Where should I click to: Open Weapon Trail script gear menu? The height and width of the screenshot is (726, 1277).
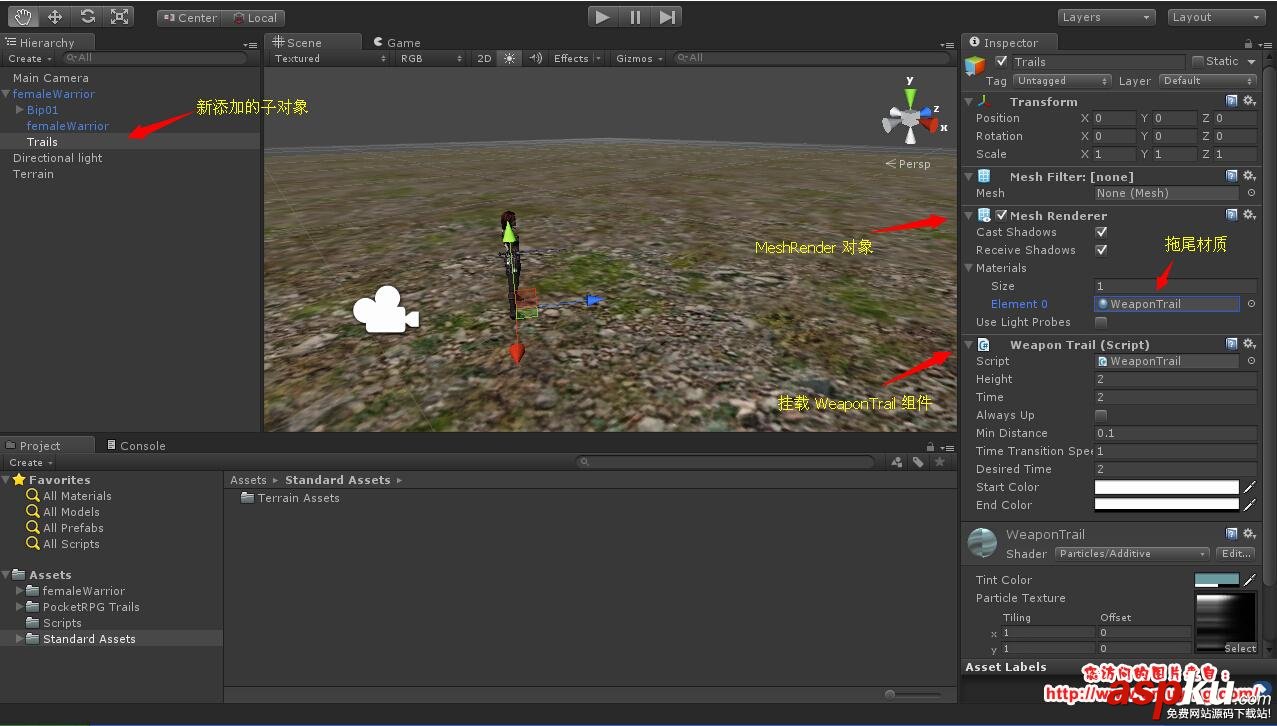[x=1249, y=344]
